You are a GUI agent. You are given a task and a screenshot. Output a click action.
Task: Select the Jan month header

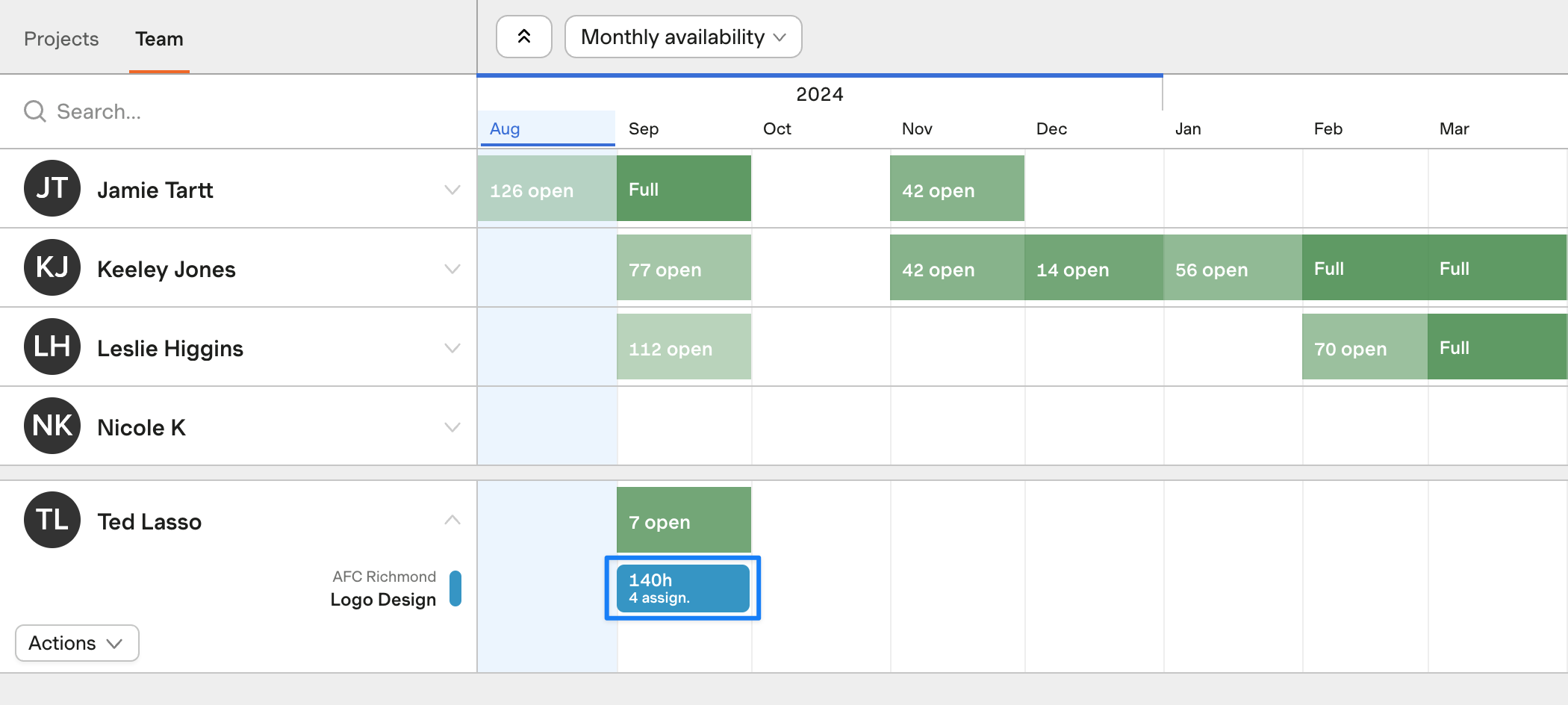point(1188,128)
